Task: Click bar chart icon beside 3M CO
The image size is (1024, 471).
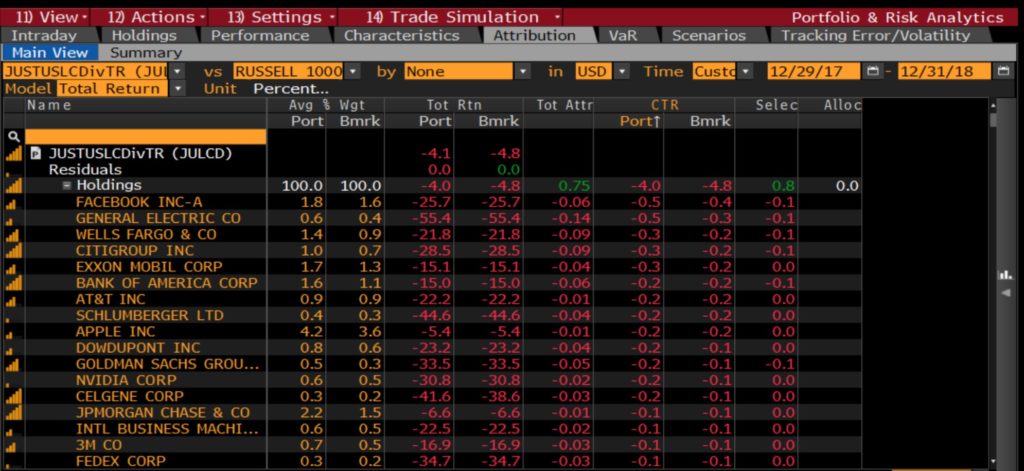Action: (11, 447)
